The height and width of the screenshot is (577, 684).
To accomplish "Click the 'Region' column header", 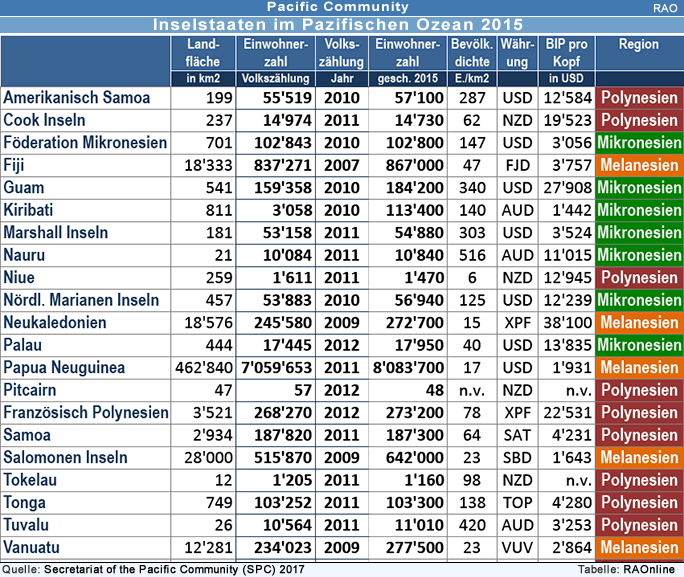I will (x=638, y=45).
